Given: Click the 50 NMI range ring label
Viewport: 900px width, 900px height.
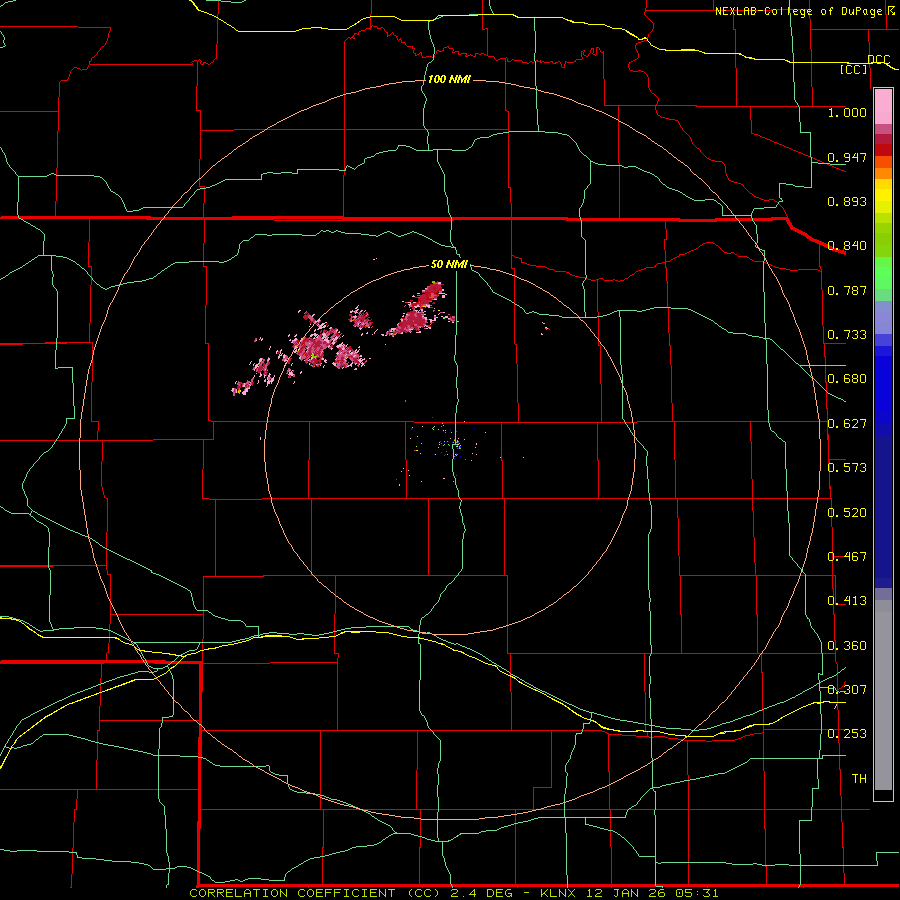Looking at the screenshot, I should pos(449,264).
